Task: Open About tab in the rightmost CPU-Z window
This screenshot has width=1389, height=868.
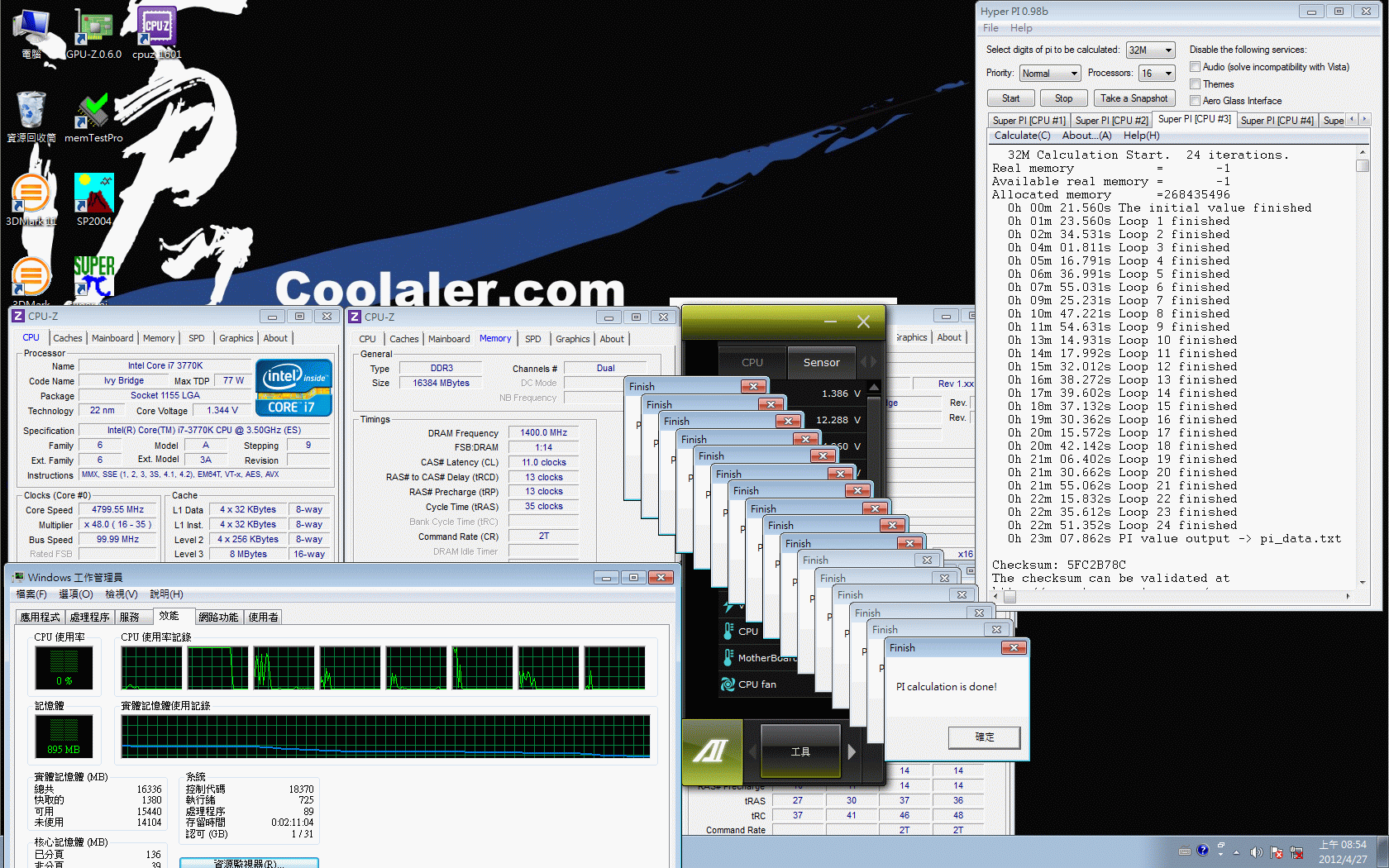Action: [949, 337]
